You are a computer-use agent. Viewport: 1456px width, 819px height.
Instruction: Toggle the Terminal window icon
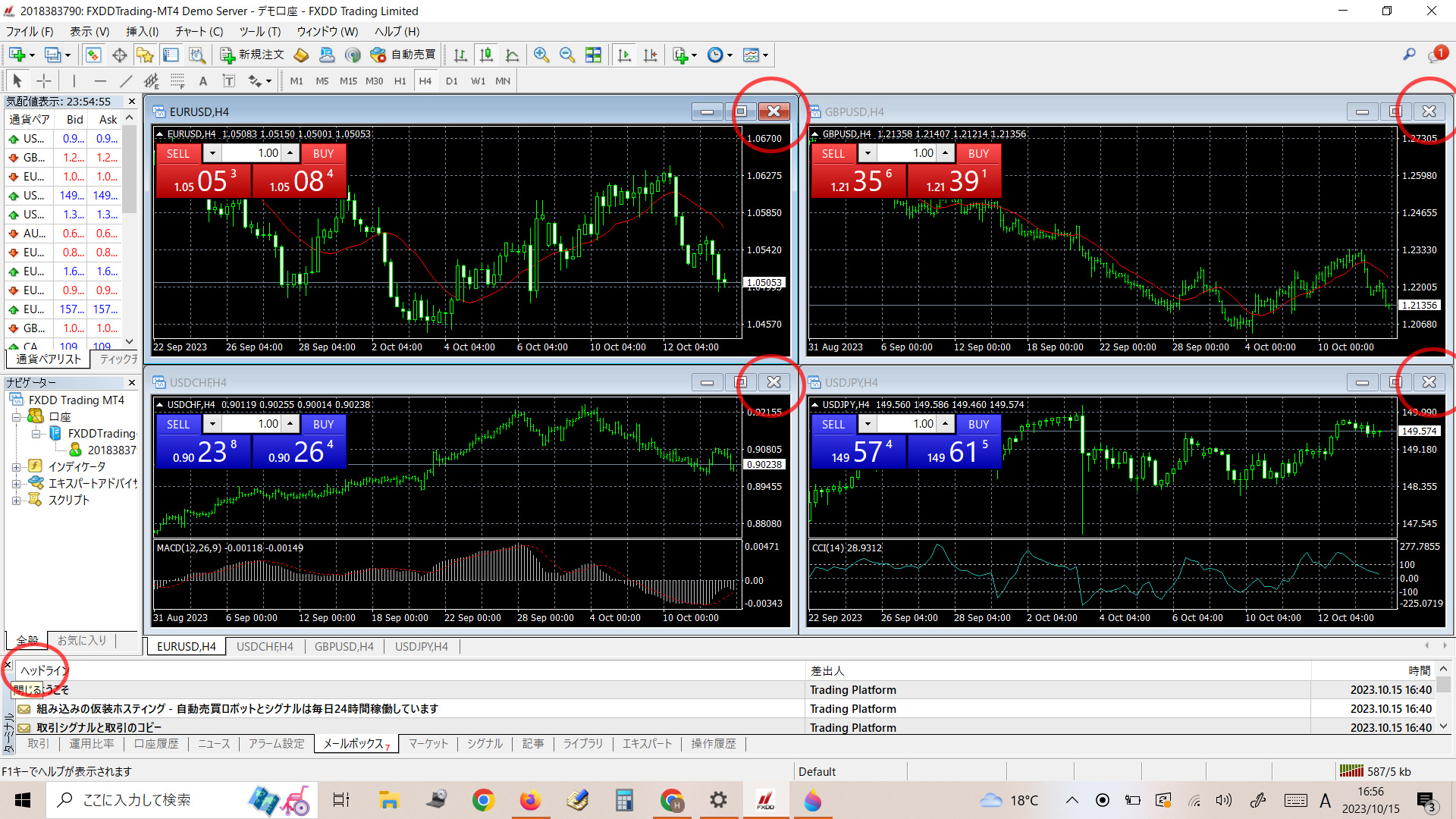click(x=171, y=55)
